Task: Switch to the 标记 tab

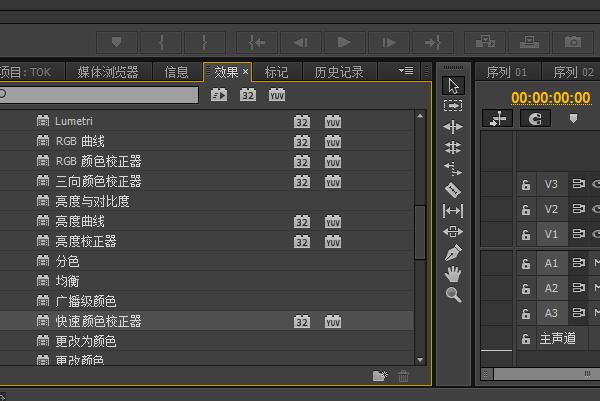Action: [x=277, y=72]
